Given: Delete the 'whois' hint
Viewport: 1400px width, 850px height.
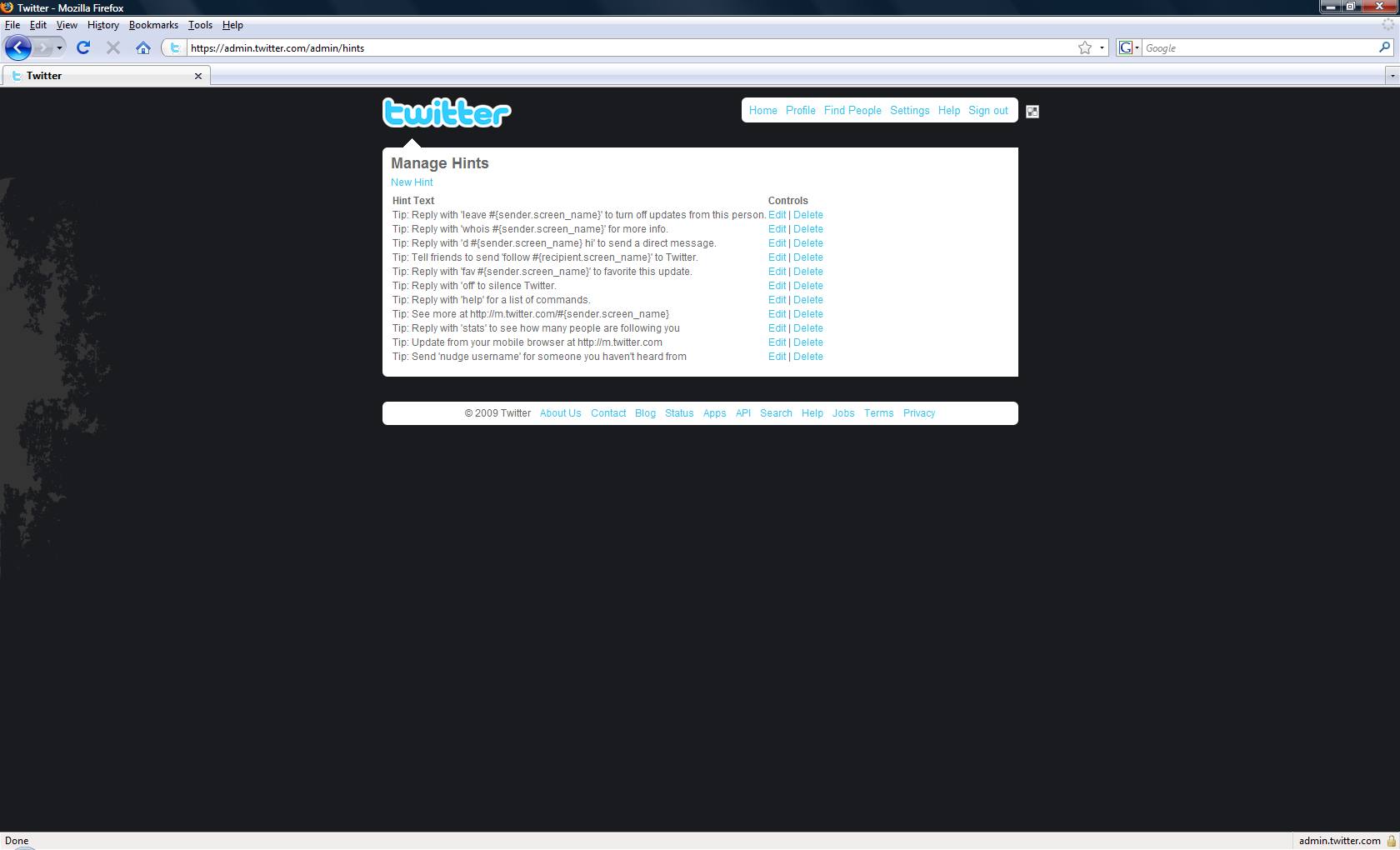Looking at the screenshot, I should coord(808,229).
